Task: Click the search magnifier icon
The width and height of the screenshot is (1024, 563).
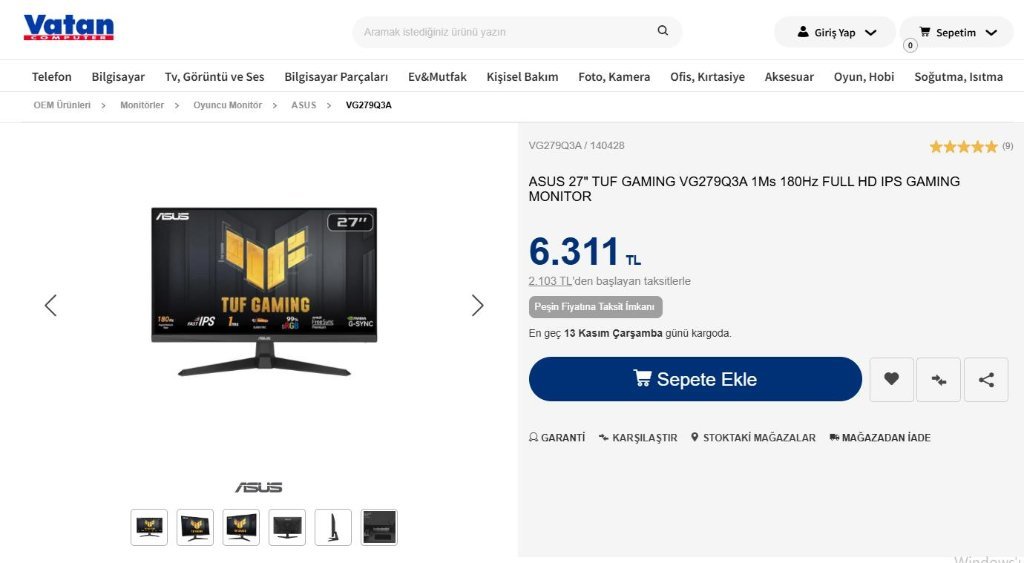Action: pos(662,31)
